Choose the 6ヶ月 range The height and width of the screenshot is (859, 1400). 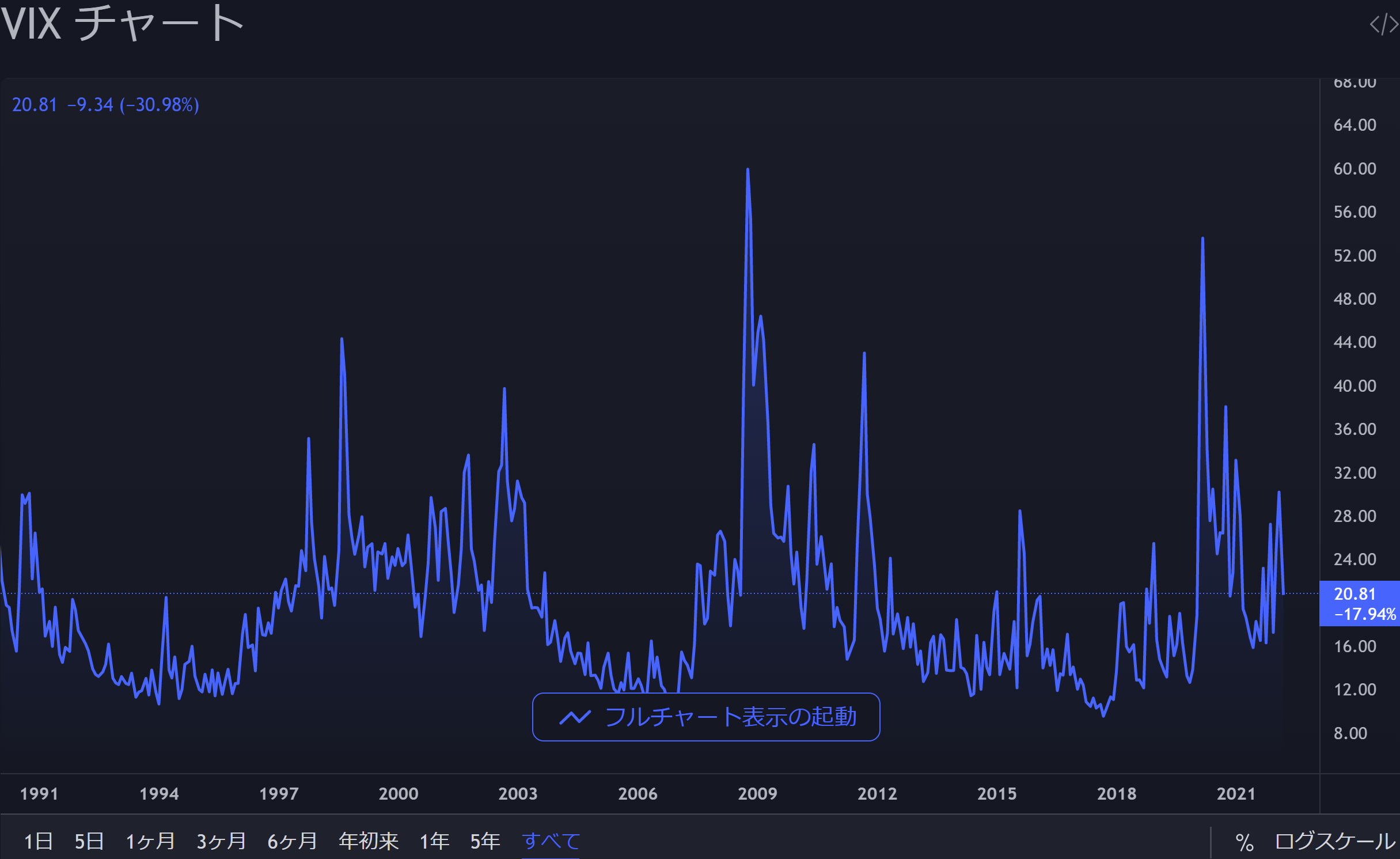click(x=292, y=842)
